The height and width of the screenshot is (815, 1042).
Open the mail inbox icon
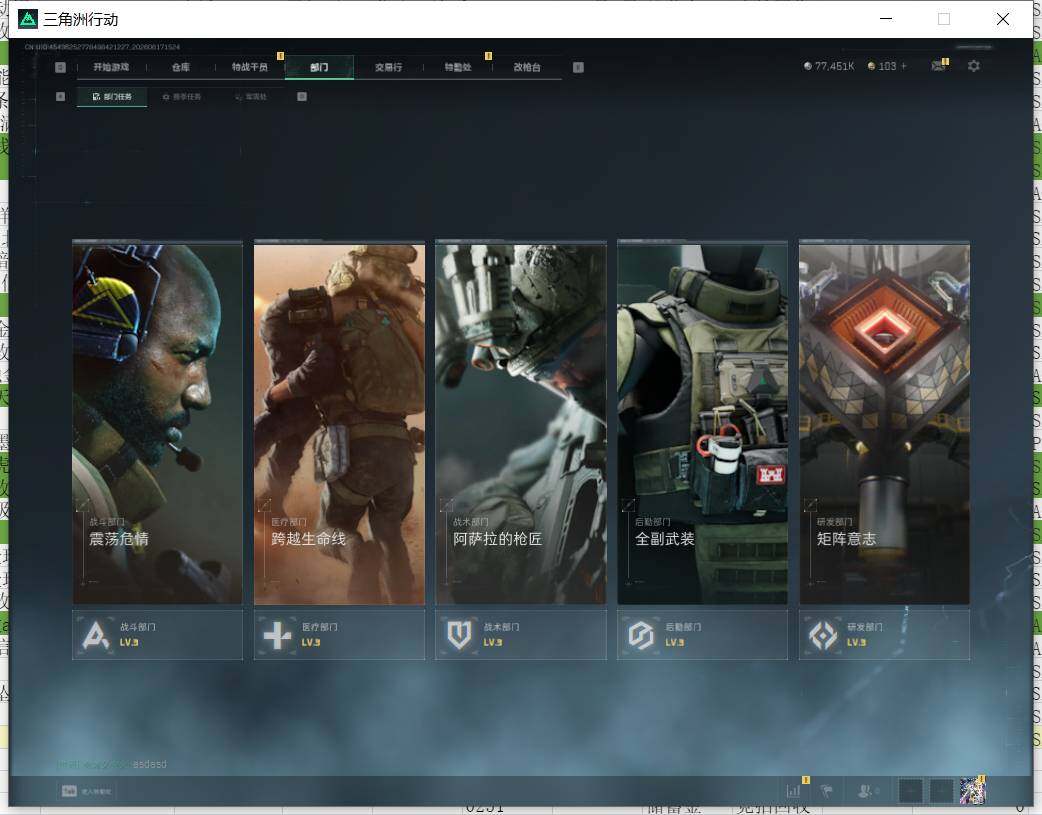pos(938,66)
